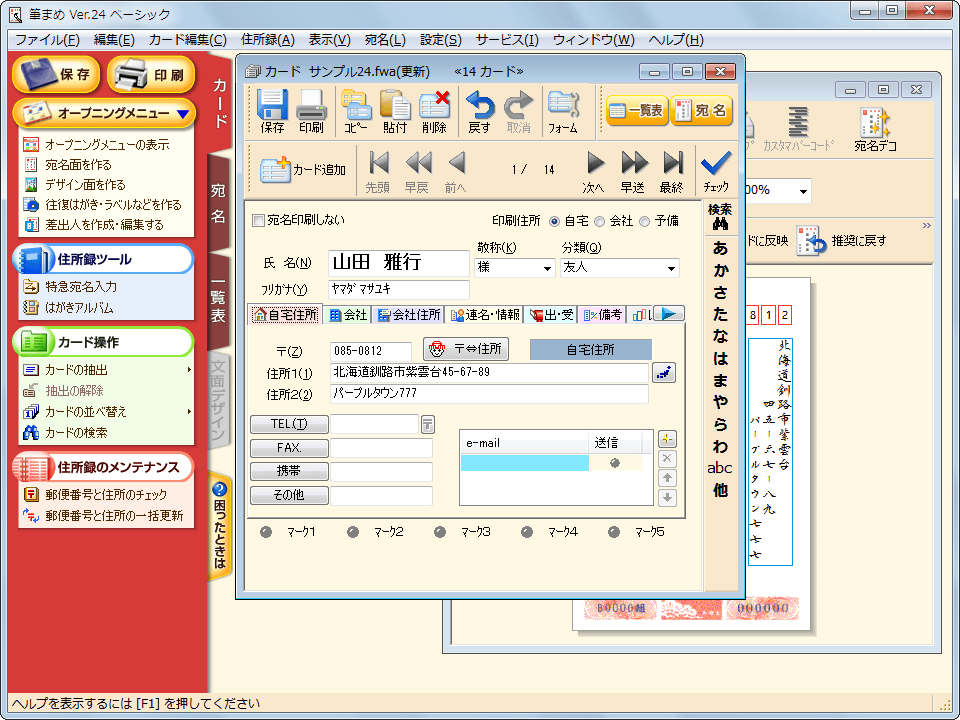The image size is (960, 720).
Task: Move e-mail entry down with arrow icon
Action: pyautogui.click(x=667, y=498)
